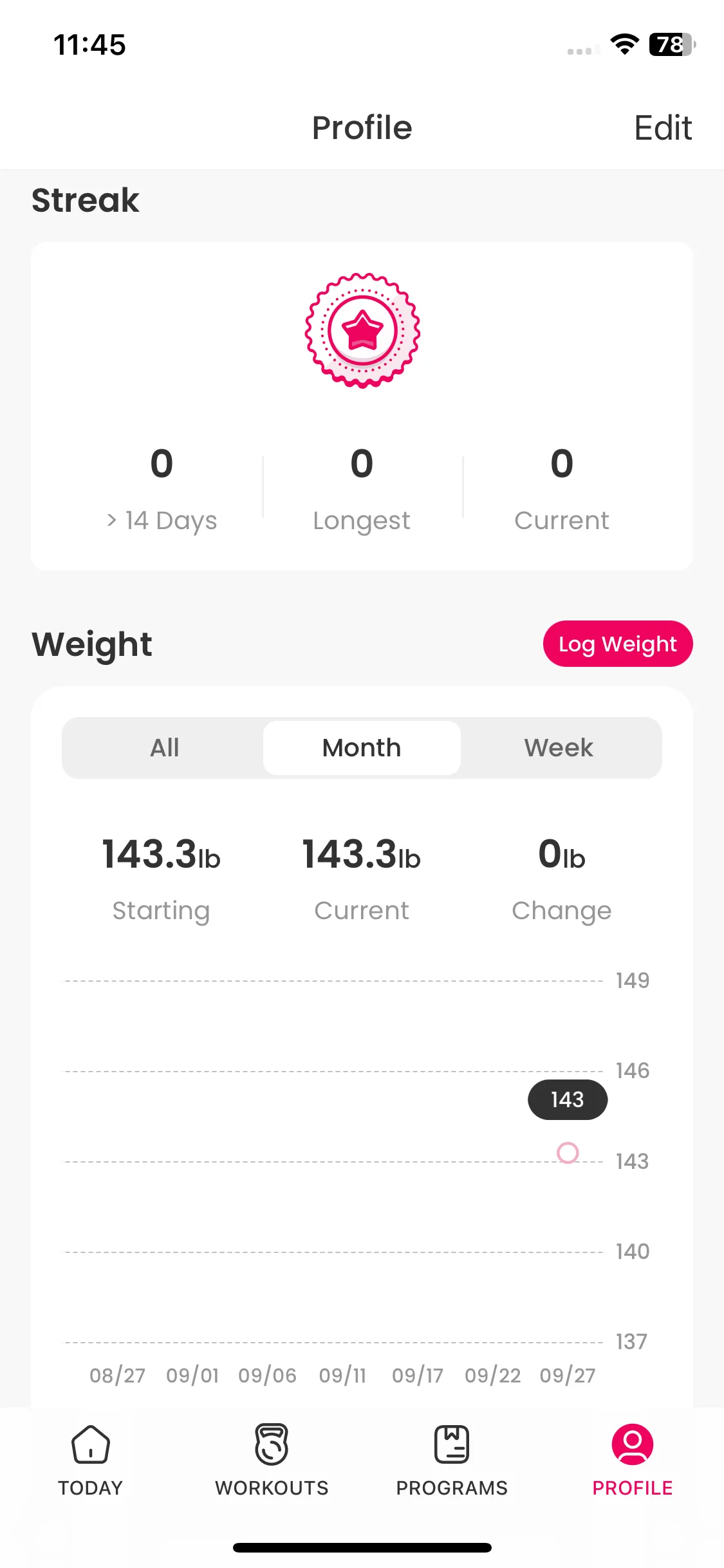724x1568 pixels.
Task: Tap the Edit link in header
Action: pyautogui.click(x=663, y=127)
